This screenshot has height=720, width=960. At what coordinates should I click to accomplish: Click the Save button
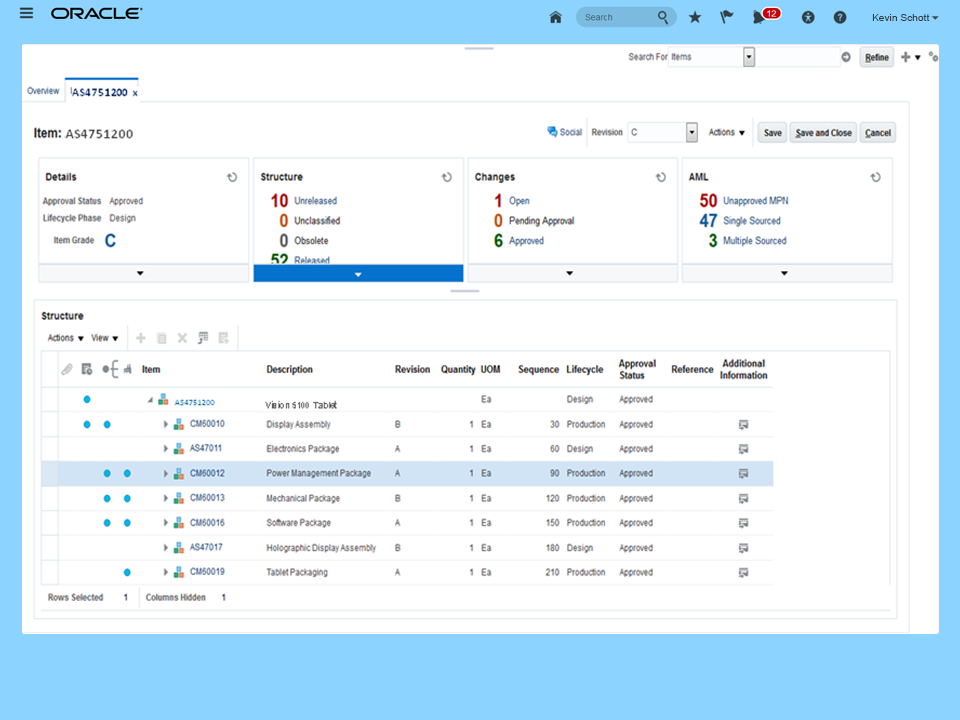(x=773, y=133)
